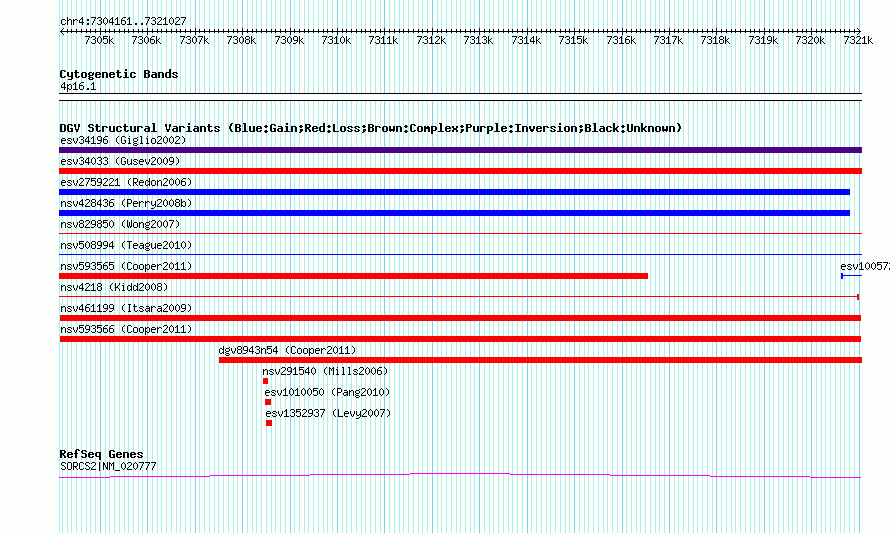Open variant nsv428436 (Perry2008b) label
890x533 pixels.
coord(126,203)
